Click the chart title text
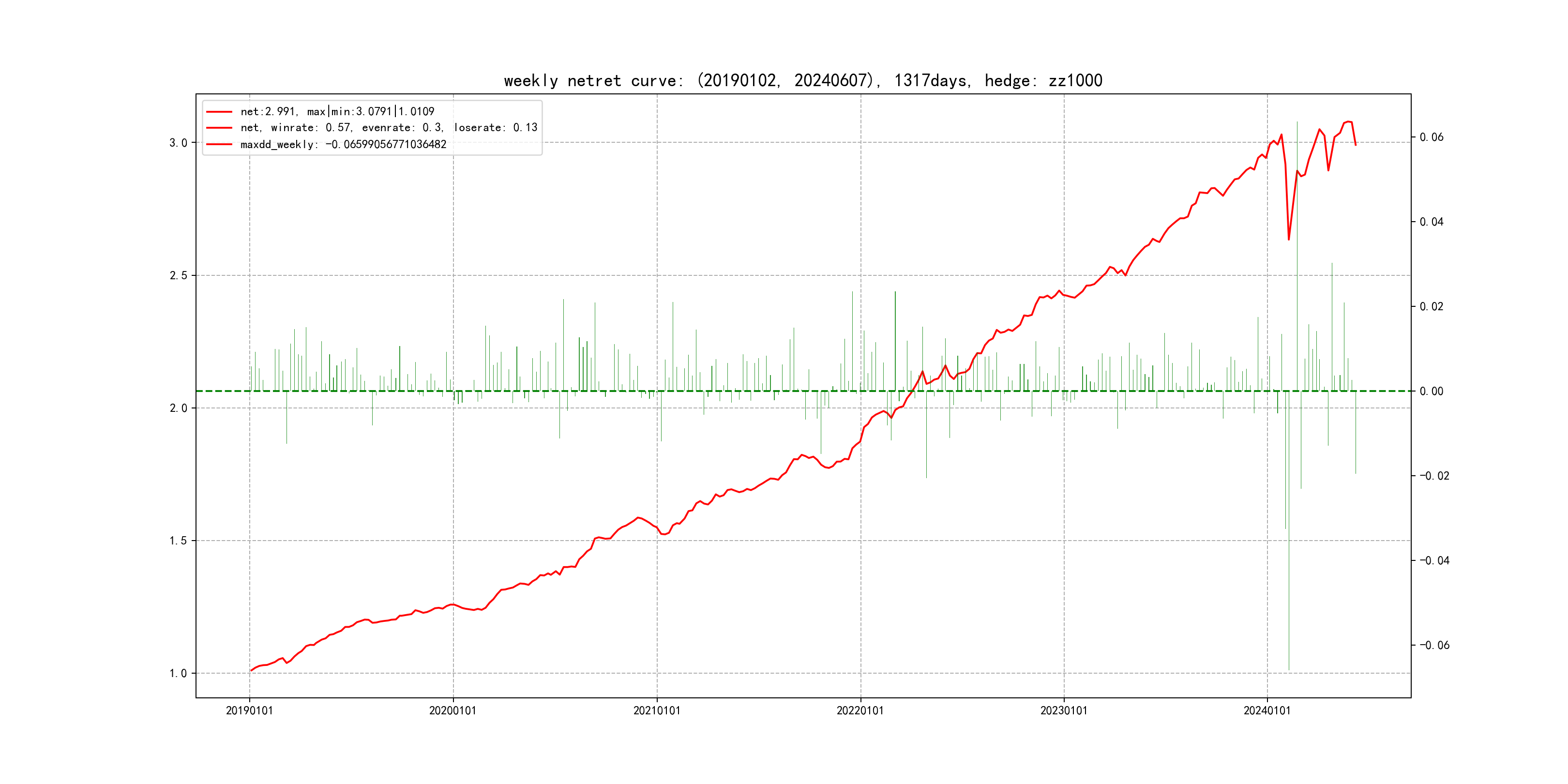The image size is (1568, 784). (803, 80)
